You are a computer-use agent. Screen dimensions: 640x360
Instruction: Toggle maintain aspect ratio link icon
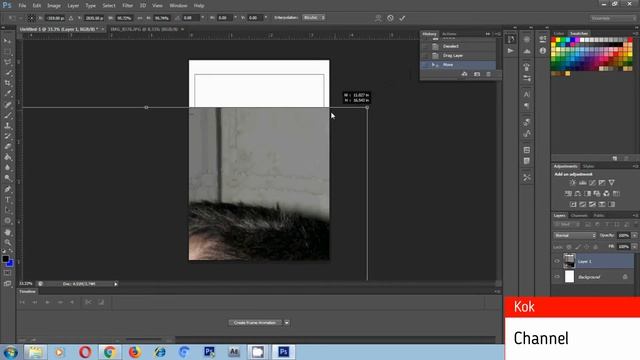(x=140, y=18)
